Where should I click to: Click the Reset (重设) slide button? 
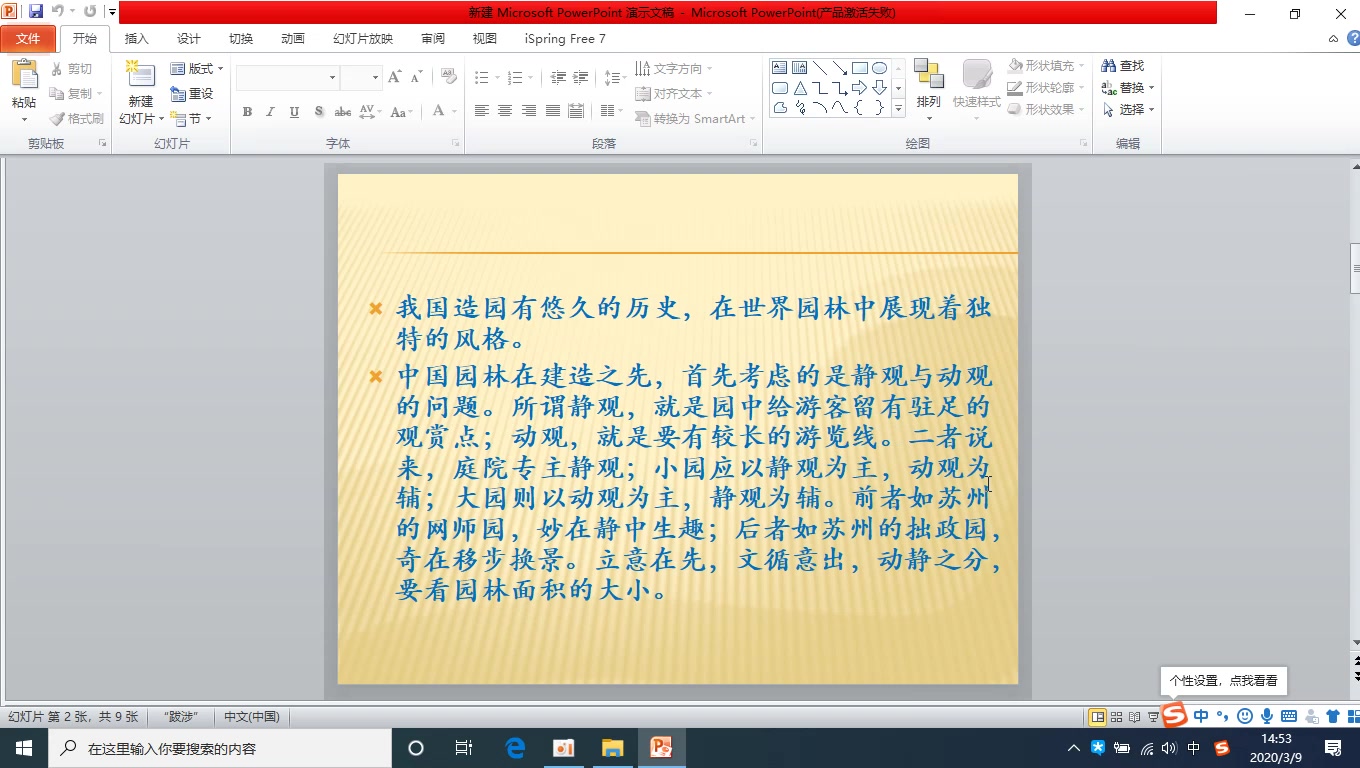tap(192, 94)
